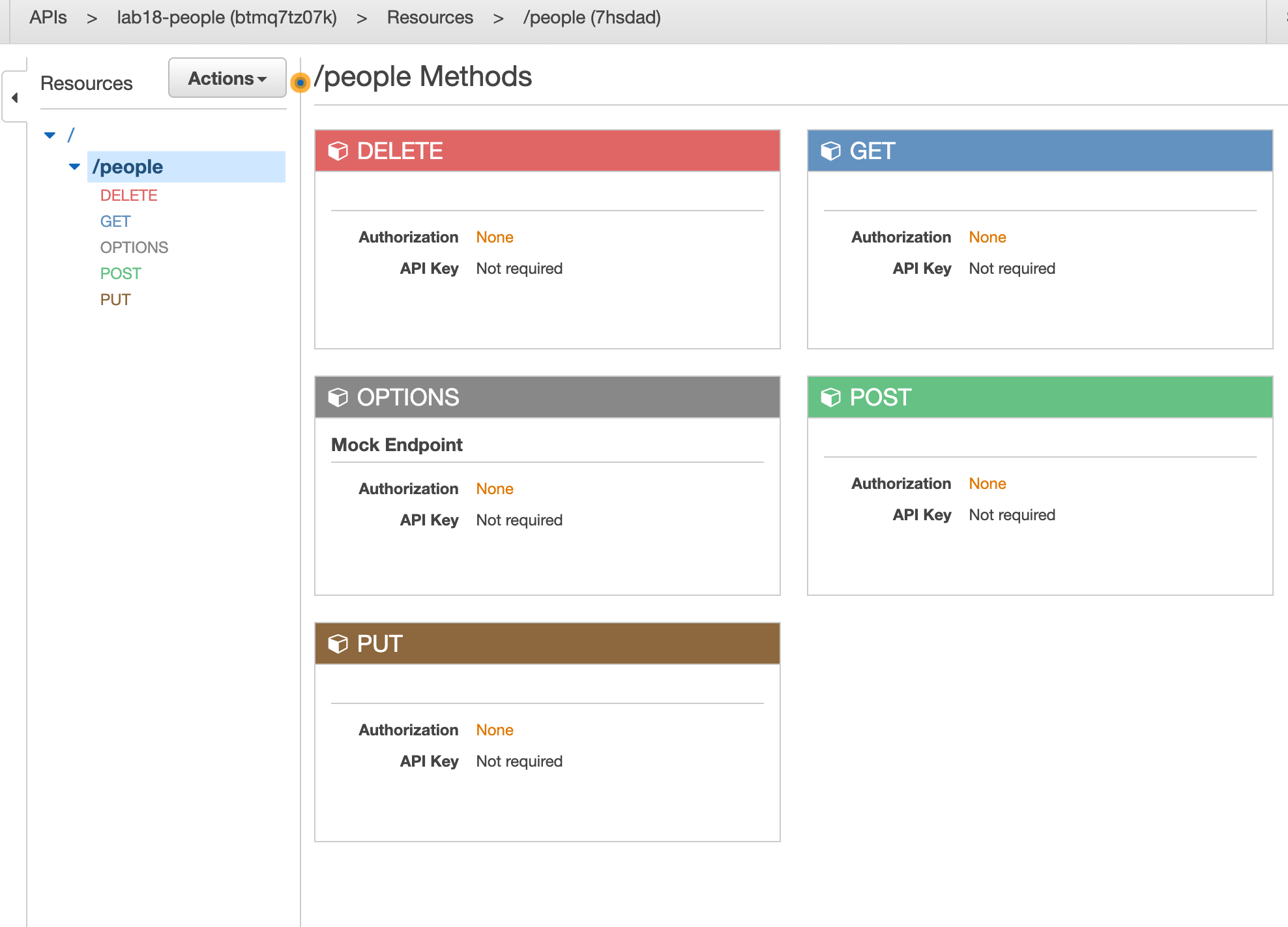
Task: Click the None authorization link in DELETE
Action: pos(496,237)
